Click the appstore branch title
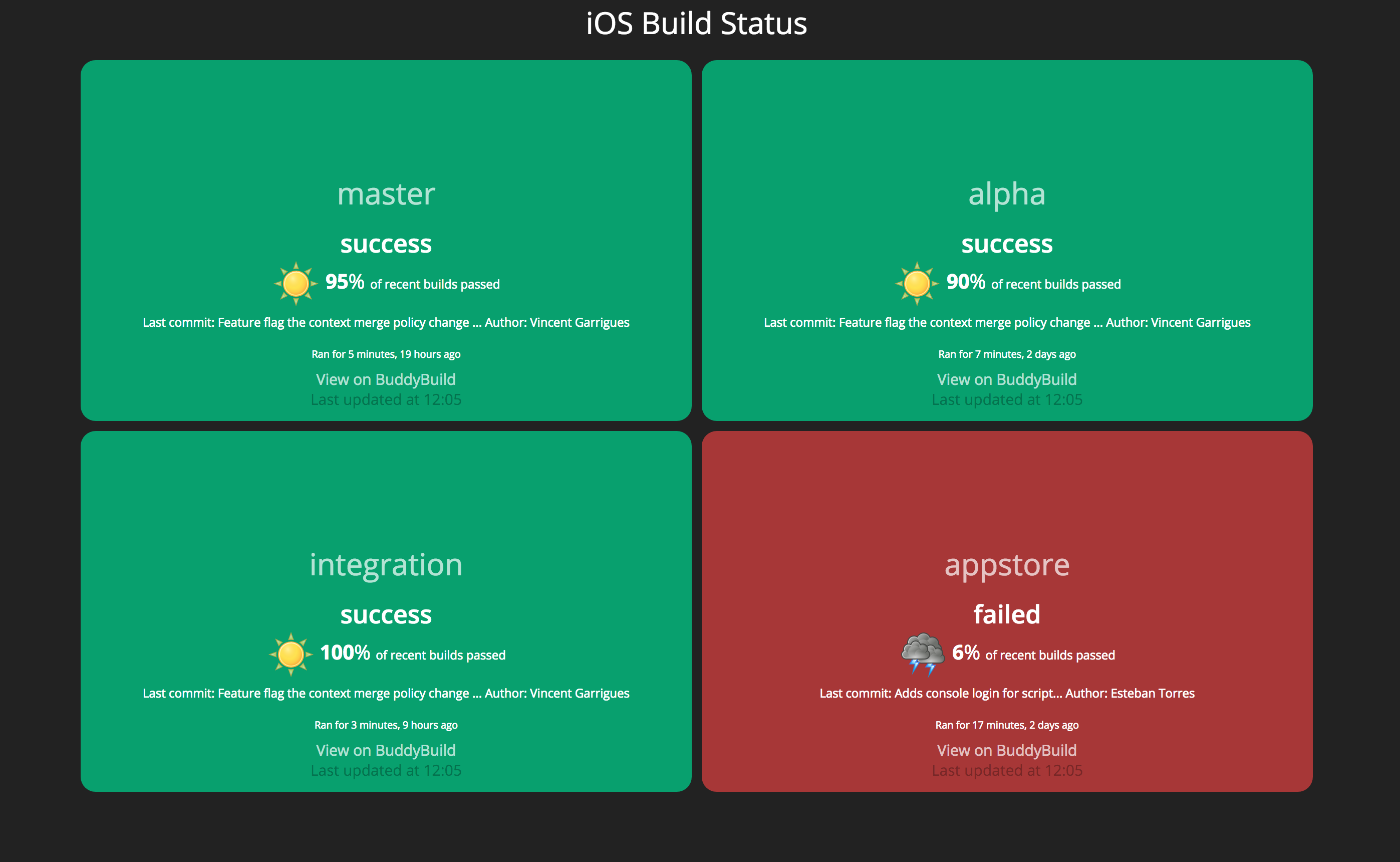Viewport: 1400px width, 862px height. [1006, 564]
